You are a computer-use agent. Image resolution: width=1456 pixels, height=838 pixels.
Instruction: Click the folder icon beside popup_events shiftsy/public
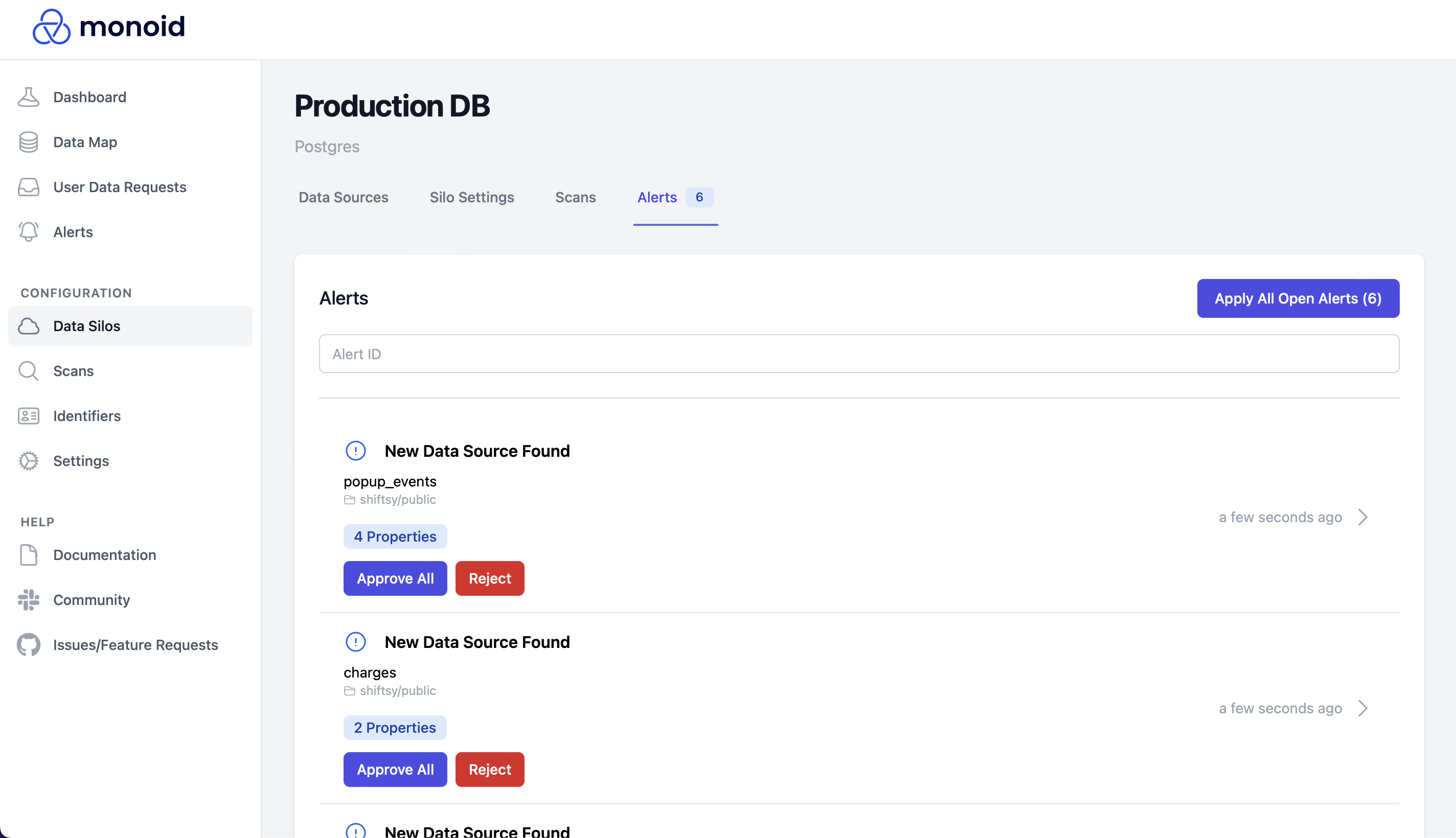point(350,500)
